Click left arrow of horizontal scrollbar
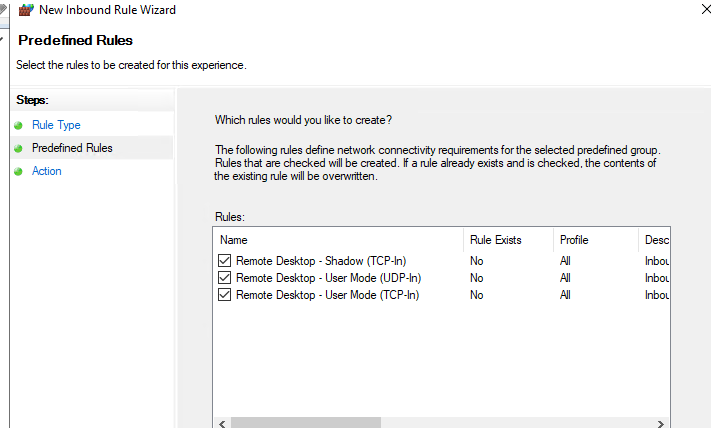This screenshot has width=711, height=428. [222, 423]
